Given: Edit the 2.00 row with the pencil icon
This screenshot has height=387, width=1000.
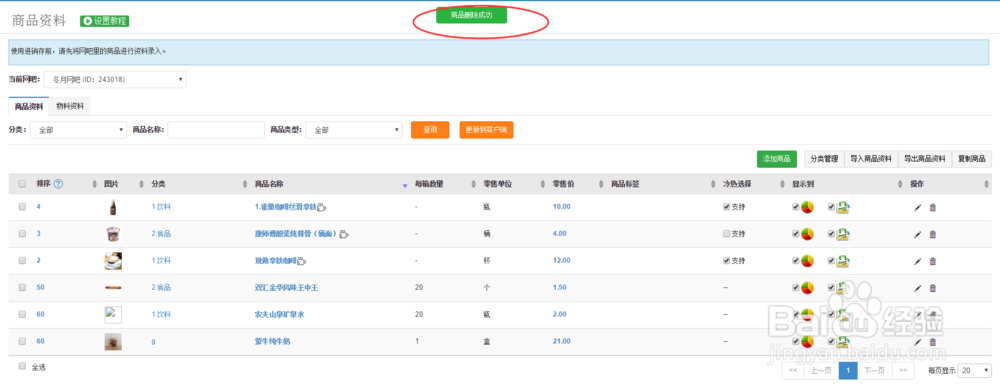Looking at the screenshot, I should click(x=917, y=315).
